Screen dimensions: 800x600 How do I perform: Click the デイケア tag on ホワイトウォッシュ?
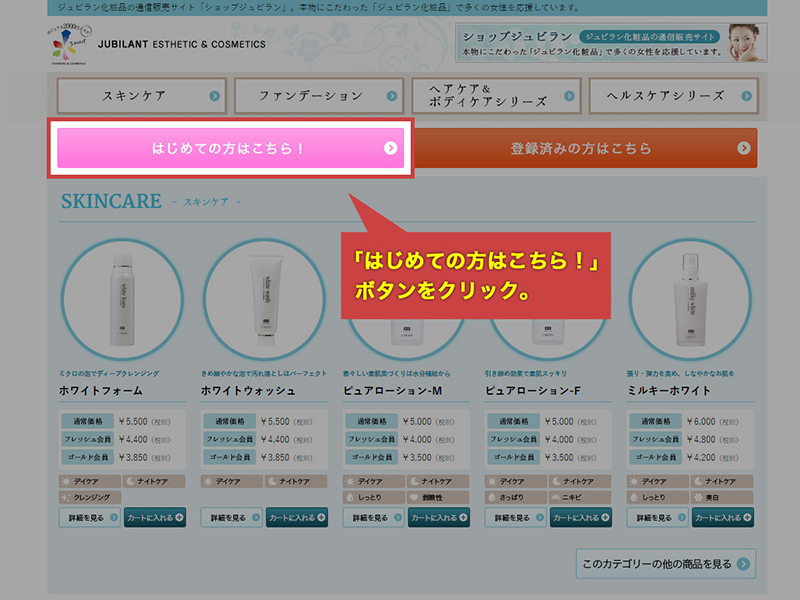coord(232,481)
